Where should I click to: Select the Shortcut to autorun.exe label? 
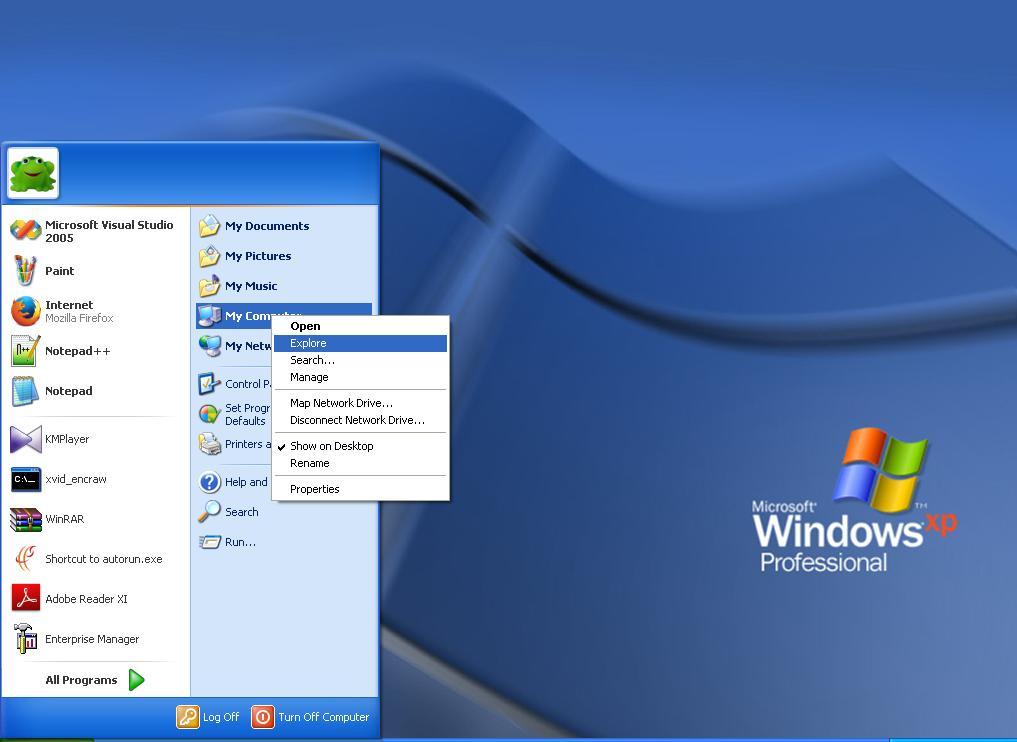click(x=104, y=559)
